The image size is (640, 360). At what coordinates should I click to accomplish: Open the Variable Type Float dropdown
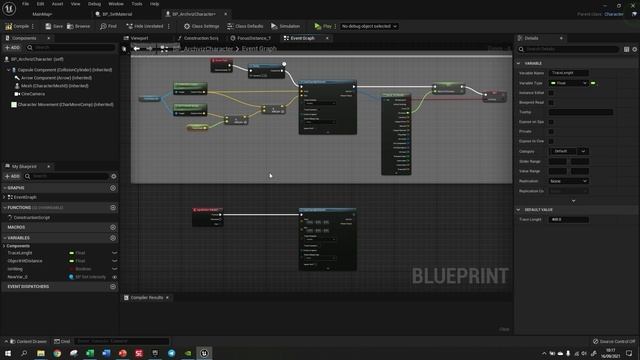tap(568, 83)
